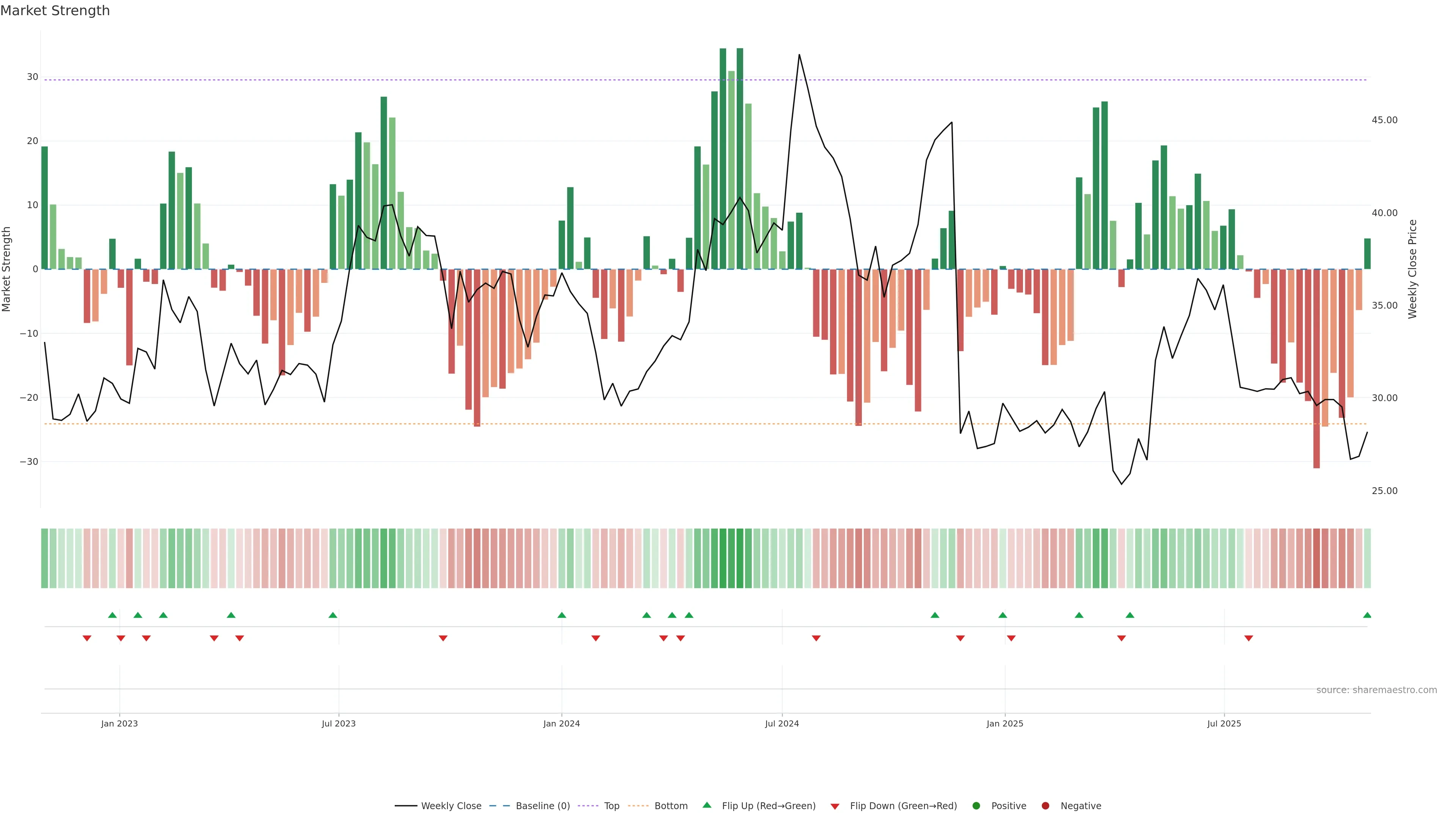
Task: Click the Bottom legend line icon
Action: point(638,806)
